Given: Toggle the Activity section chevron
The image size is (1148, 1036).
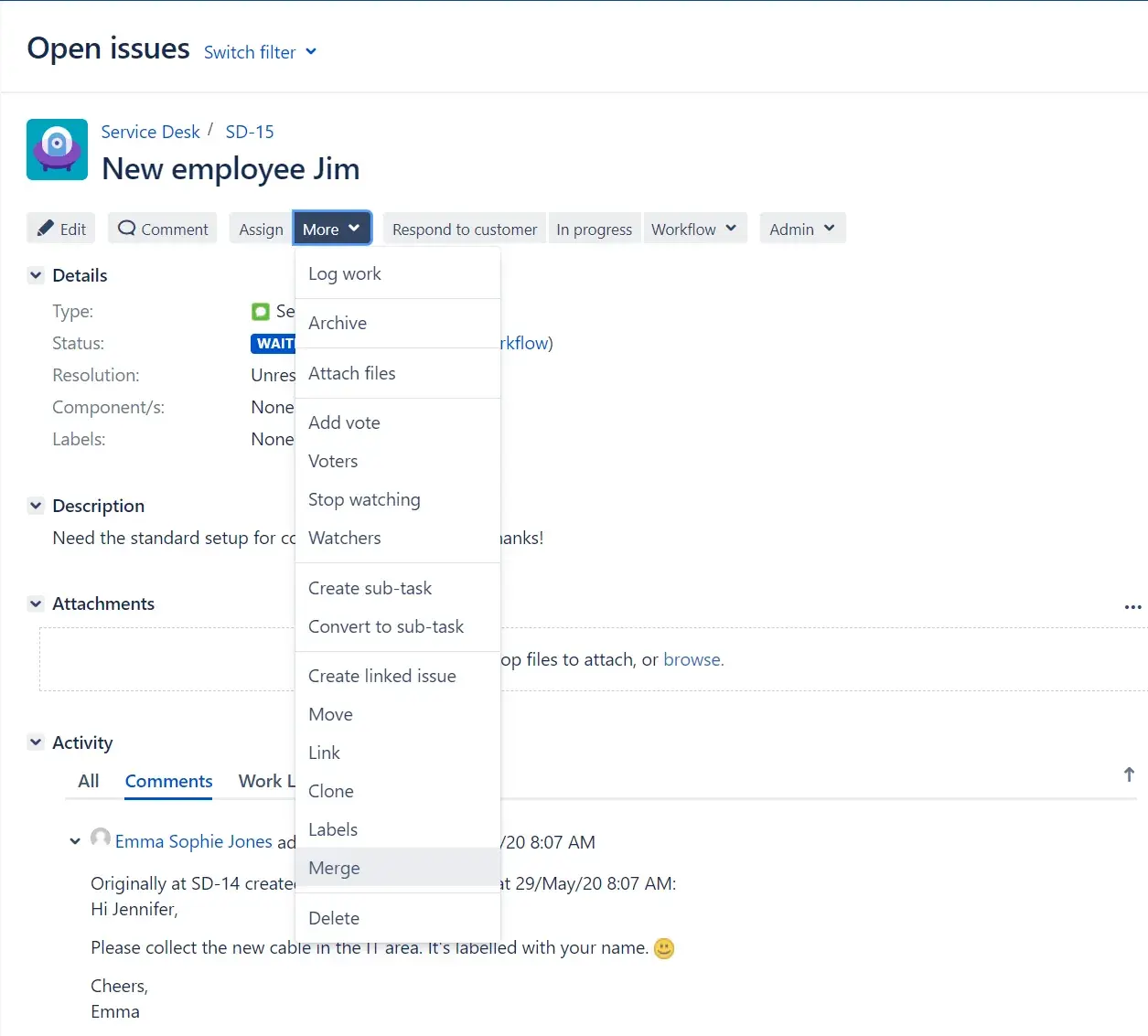Looking at the screenshot, I should coord(36,742).
